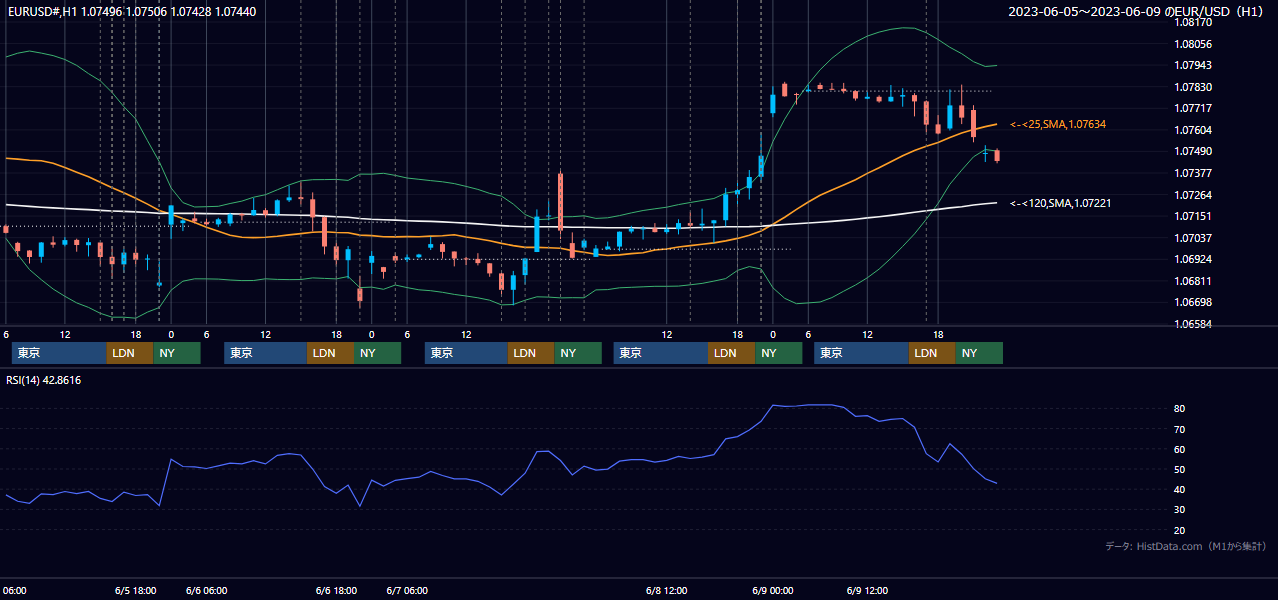This screenshot has height=600, width=1278.
Task: Click the 6/8 12:00 time axis label
Action: tap(667, 591)
